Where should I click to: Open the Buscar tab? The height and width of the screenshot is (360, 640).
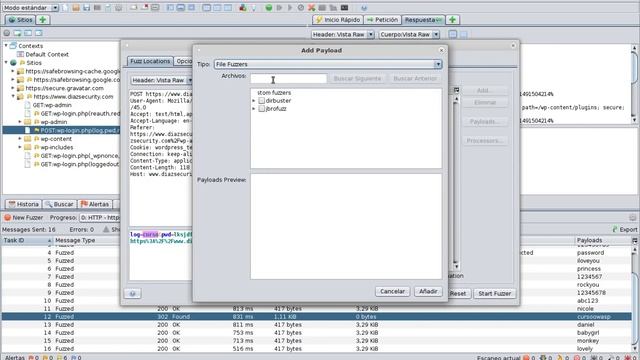(60, 204)
